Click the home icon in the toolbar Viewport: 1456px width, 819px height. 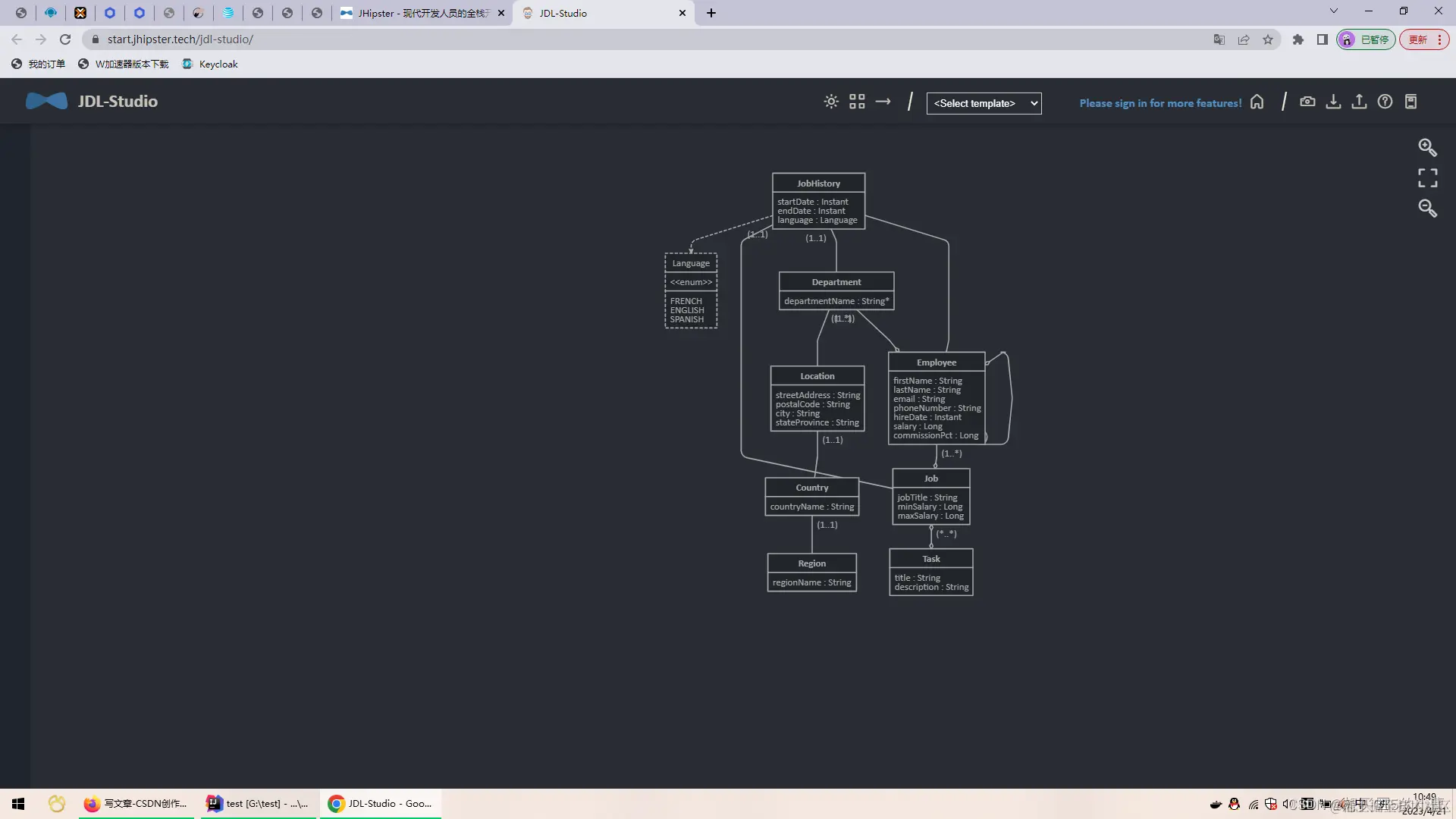(1257, 102)
